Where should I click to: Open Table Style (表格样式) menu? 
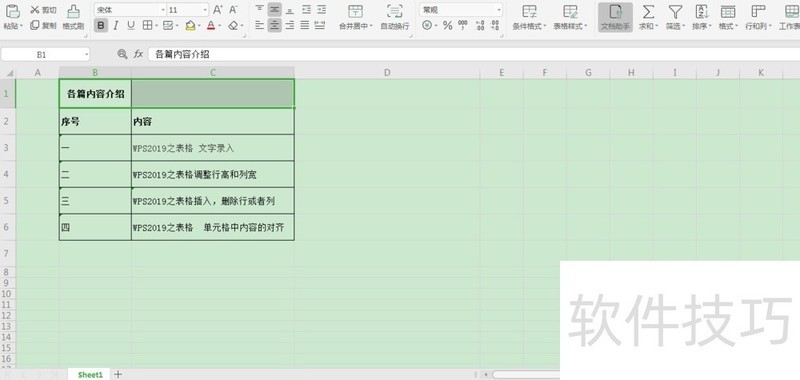pos(570,17)
